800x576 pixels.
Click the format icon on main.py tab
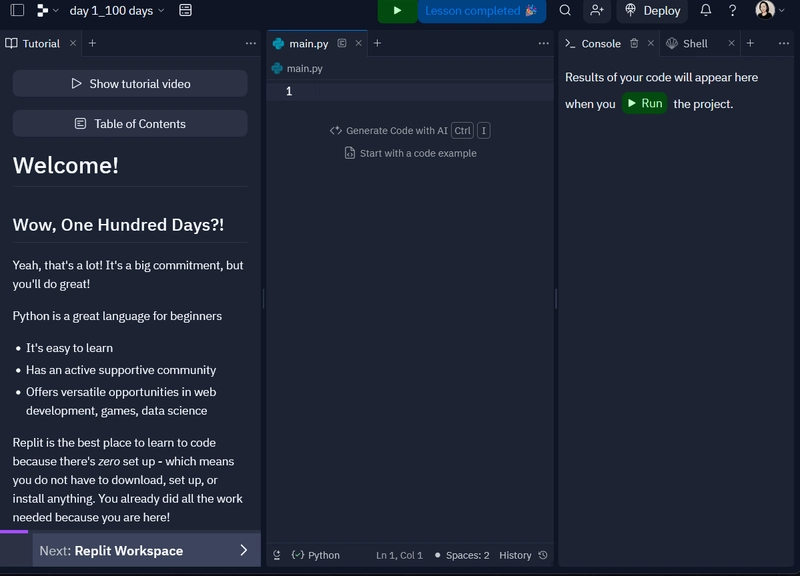[x=342, y=43]
